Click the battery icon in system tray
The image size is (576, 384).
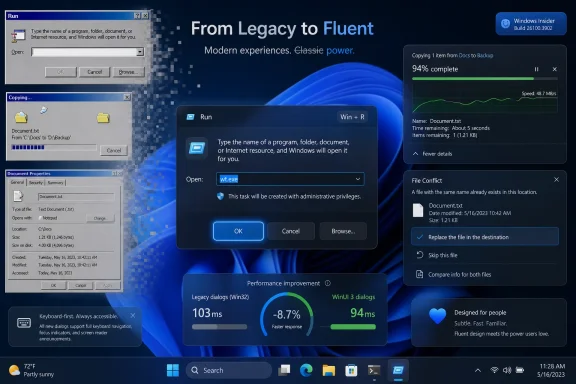[520, 370]
